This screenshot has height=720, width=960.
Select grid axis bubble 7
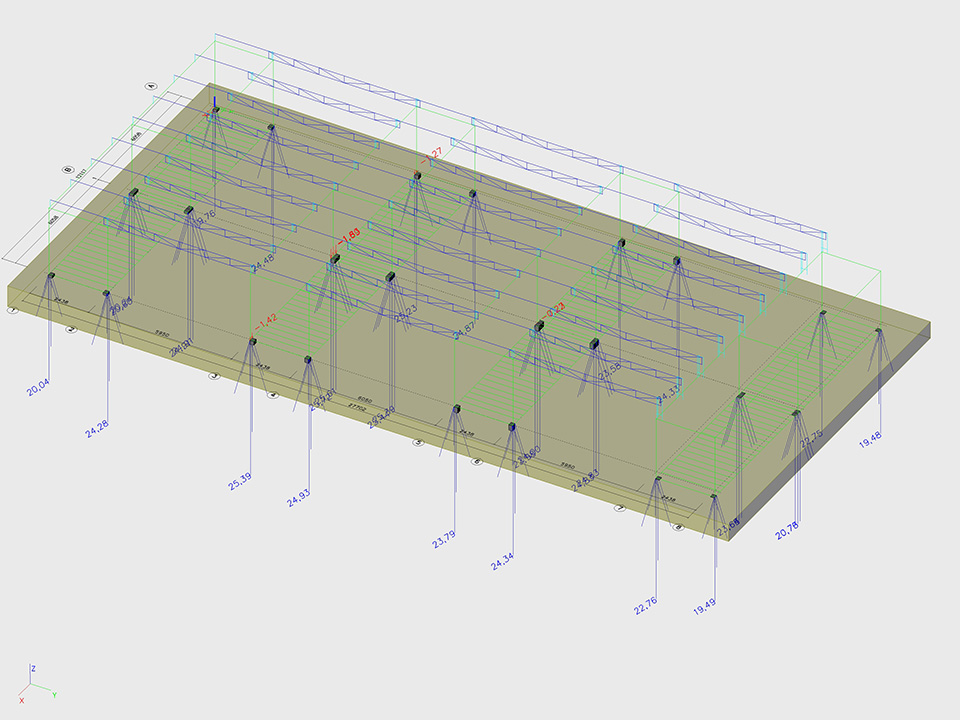click(620, 508)
